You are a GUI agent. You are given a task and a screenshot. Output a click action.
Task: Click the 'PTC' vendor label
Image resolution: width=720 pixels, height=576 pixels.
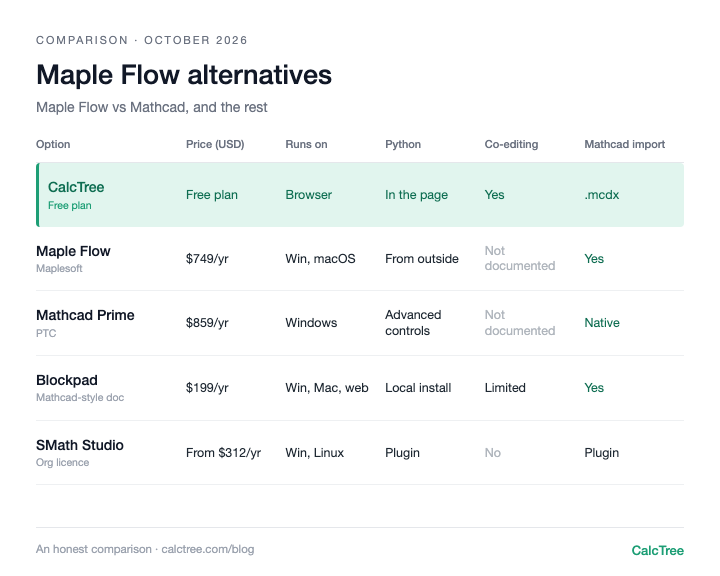click(x=46, y=333)
